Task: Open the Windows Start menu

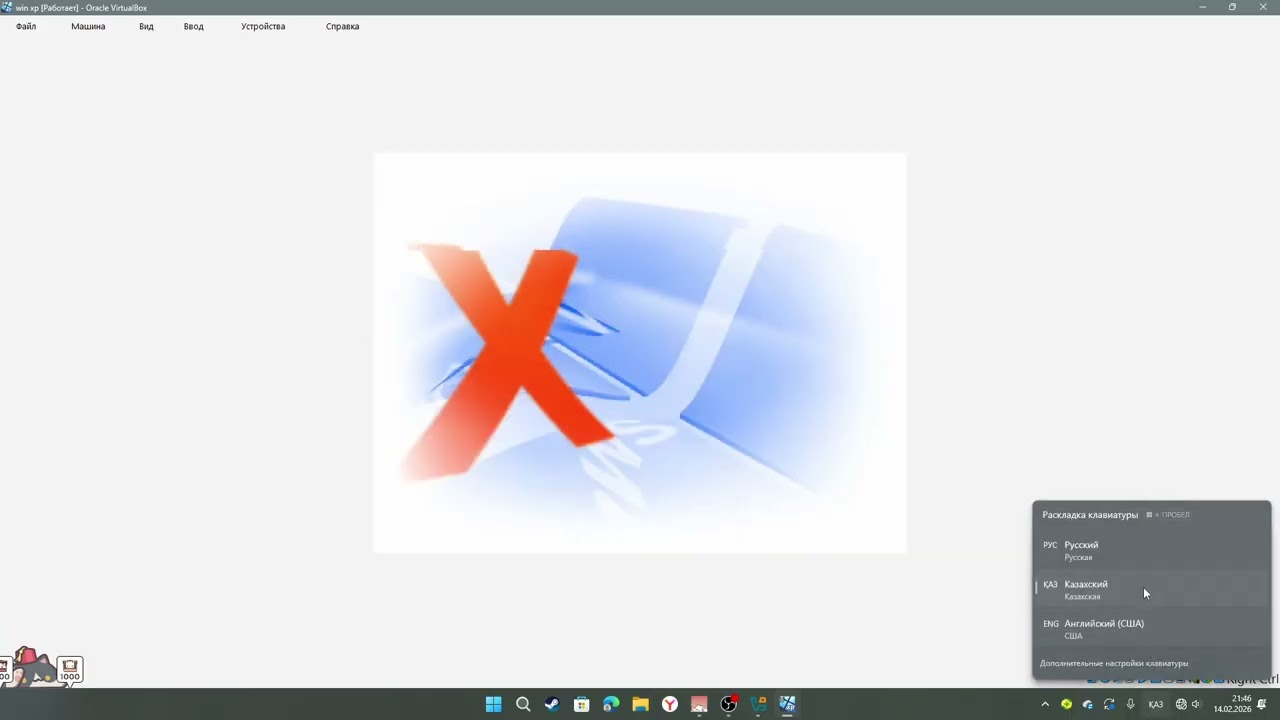Action: pyautogui.click(x=494, y=704)
